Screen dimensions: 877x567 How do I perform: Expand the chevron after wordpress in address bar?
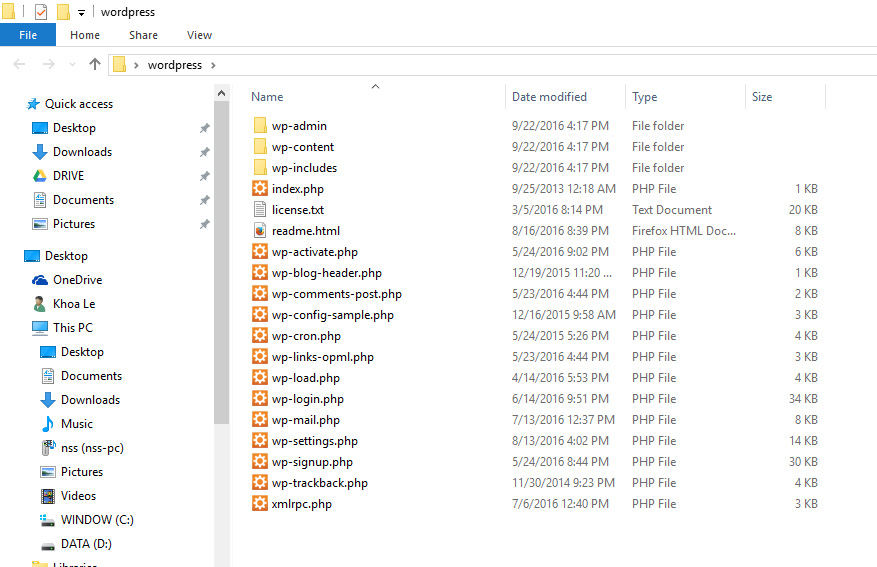click(x=212, y=65)
